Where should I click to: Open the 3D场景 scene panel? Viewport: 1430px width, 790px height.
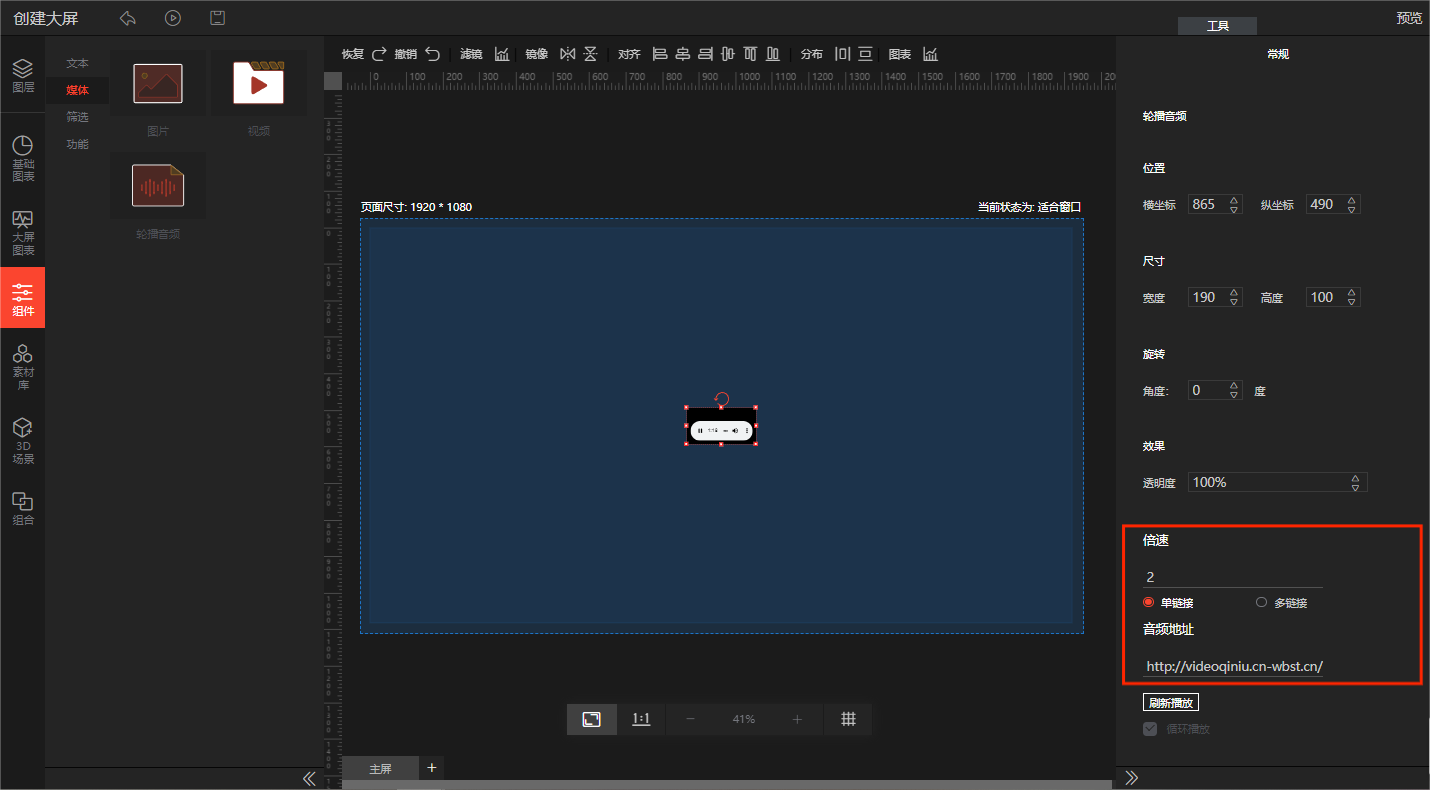23,441
